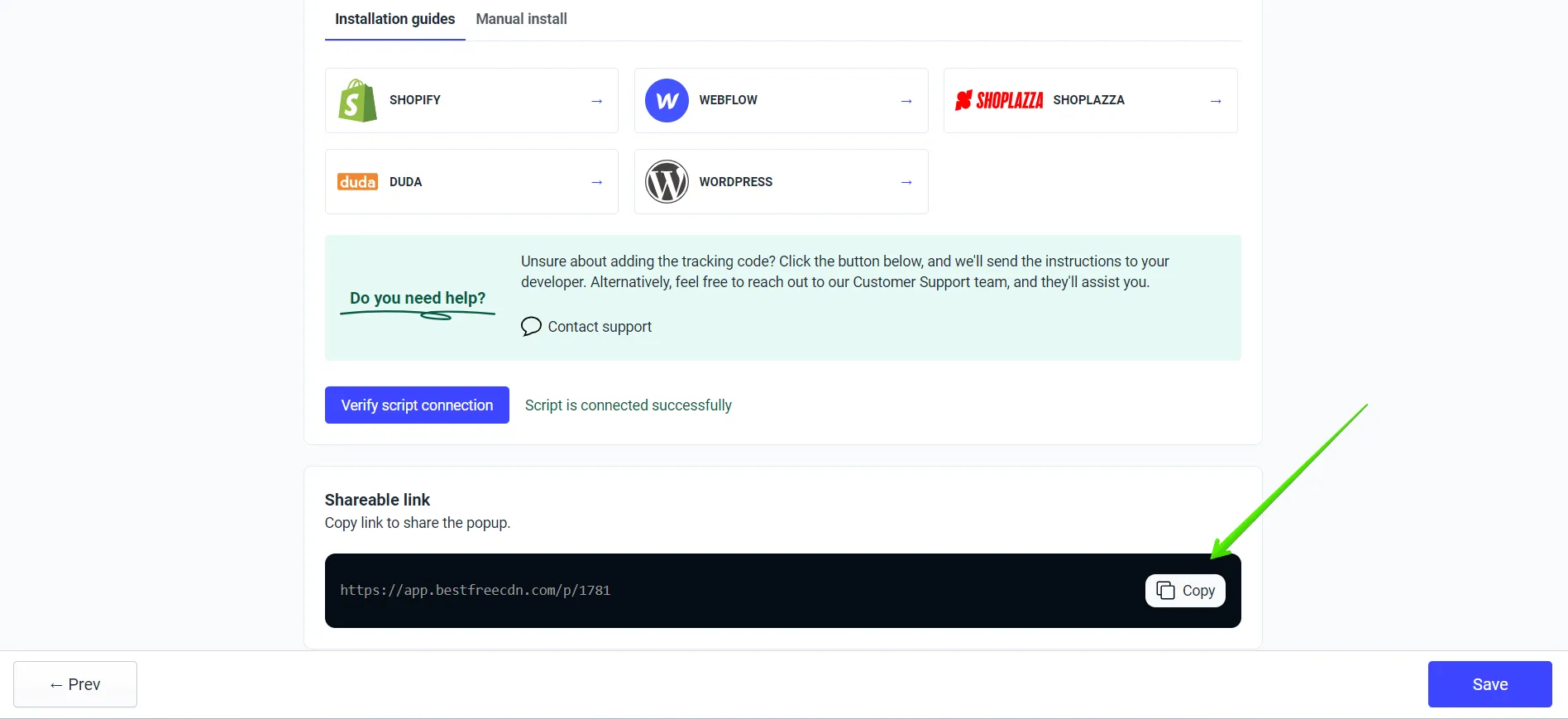Click the Verify script connection button
The height and width of the screenshot is (719, 1568).
[417, 405]
